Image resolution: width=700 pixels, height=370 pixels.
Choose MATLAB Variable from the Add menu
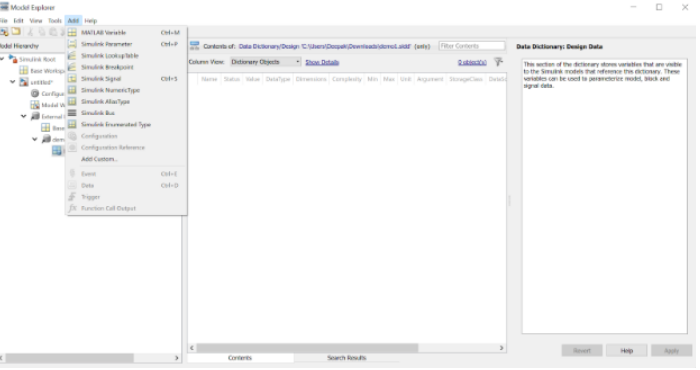[x=126, y=33]
